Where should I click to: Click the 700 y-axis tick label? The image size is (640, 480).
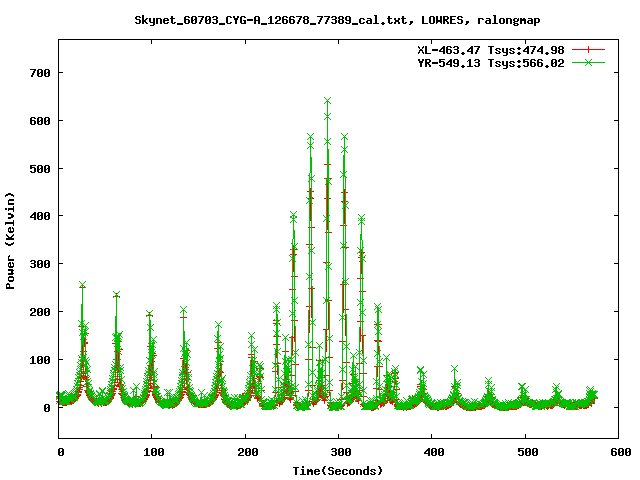[40, 73]
